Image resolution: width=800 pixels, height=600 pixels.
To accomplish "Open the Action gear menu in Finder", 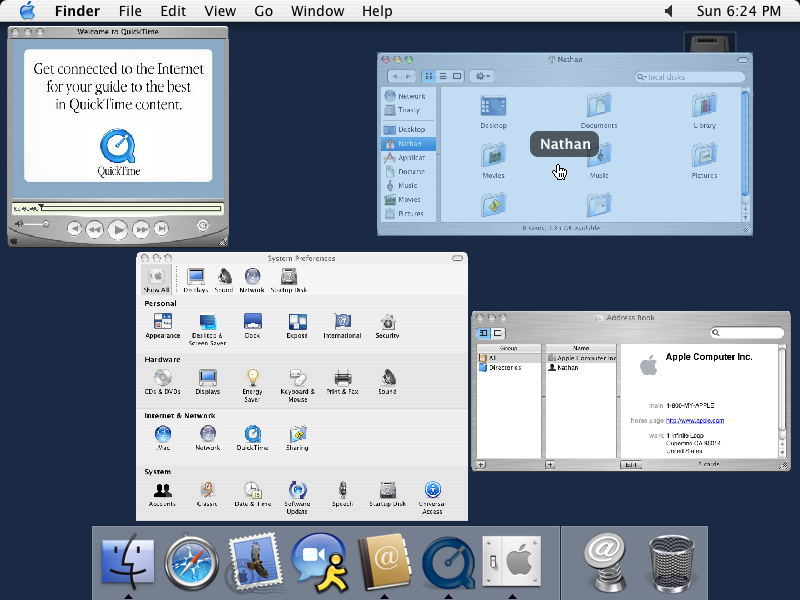I will coord(482,76).
